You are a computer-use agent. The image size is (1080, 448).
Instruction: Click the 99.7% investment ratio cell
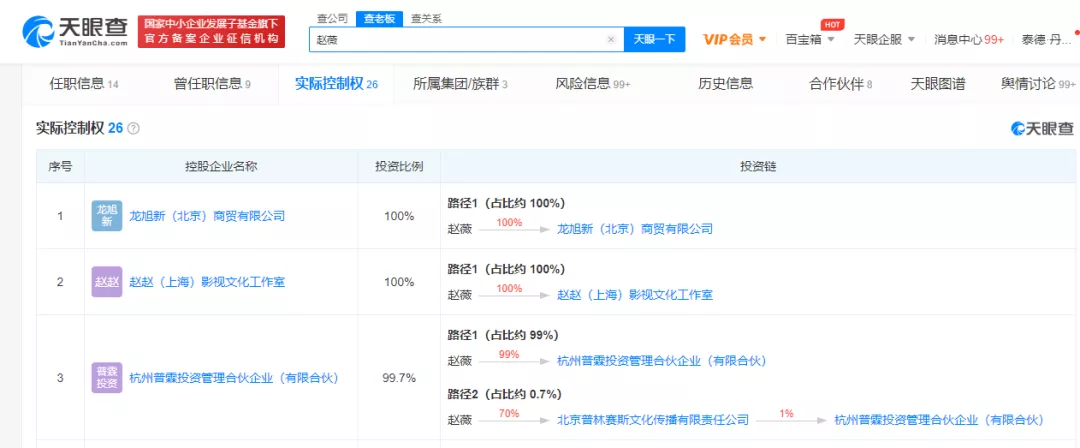coord(399,378)
